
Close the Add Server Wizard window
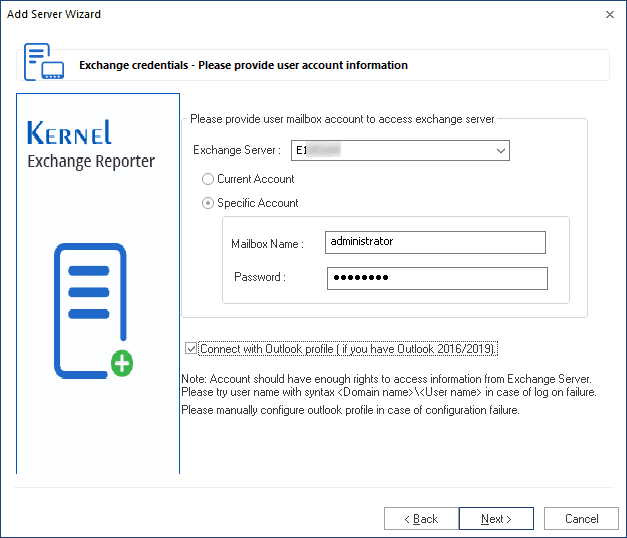610,14
